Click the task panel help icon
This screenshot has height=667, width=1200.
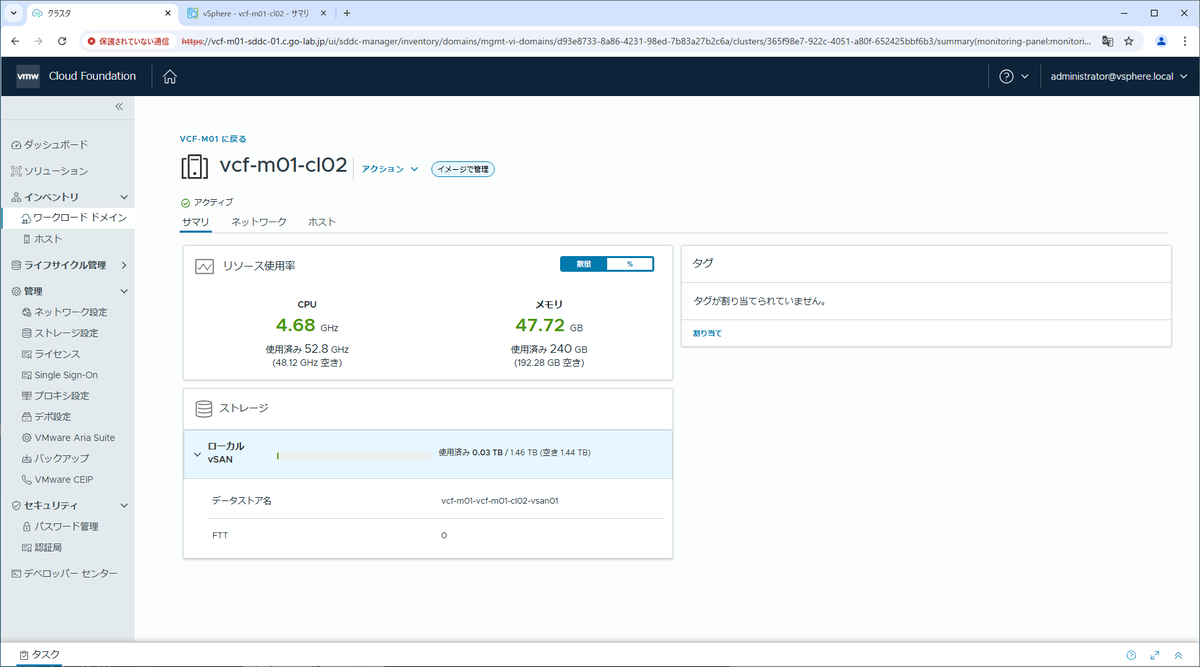point(1131,655)
